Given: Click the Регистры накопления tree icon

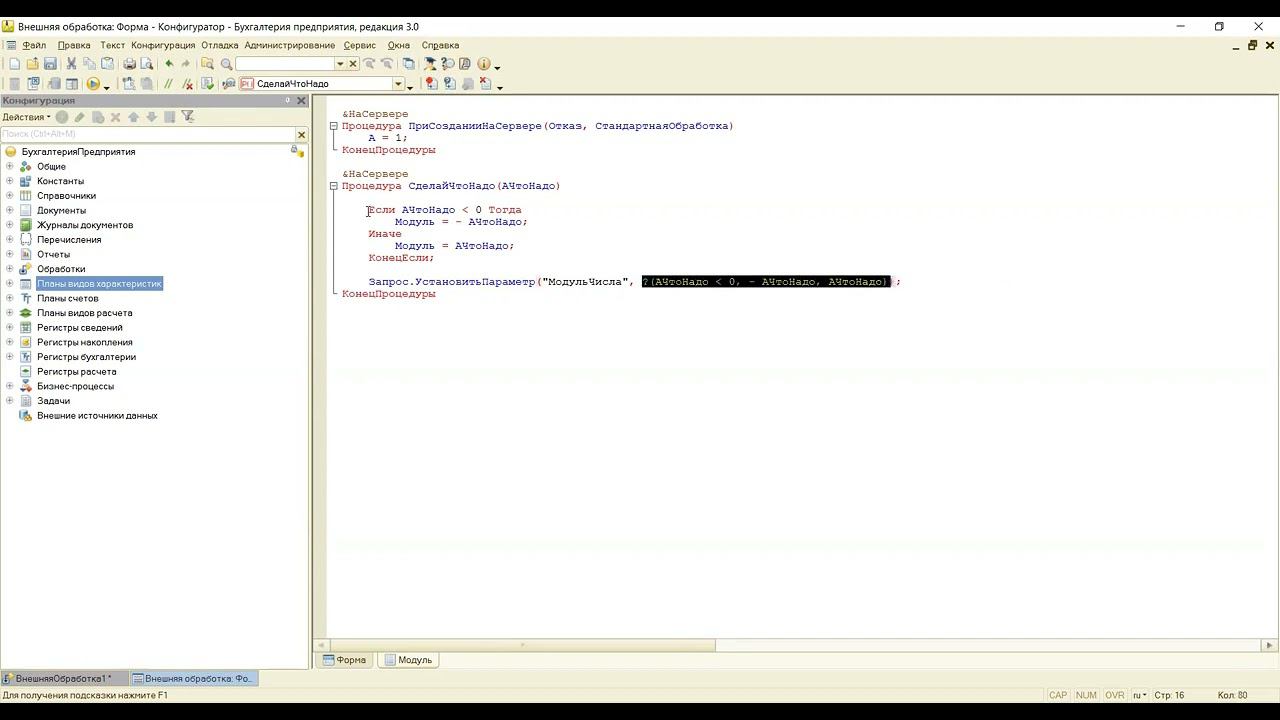Looking at the screenshot, I should click(26, 342).
